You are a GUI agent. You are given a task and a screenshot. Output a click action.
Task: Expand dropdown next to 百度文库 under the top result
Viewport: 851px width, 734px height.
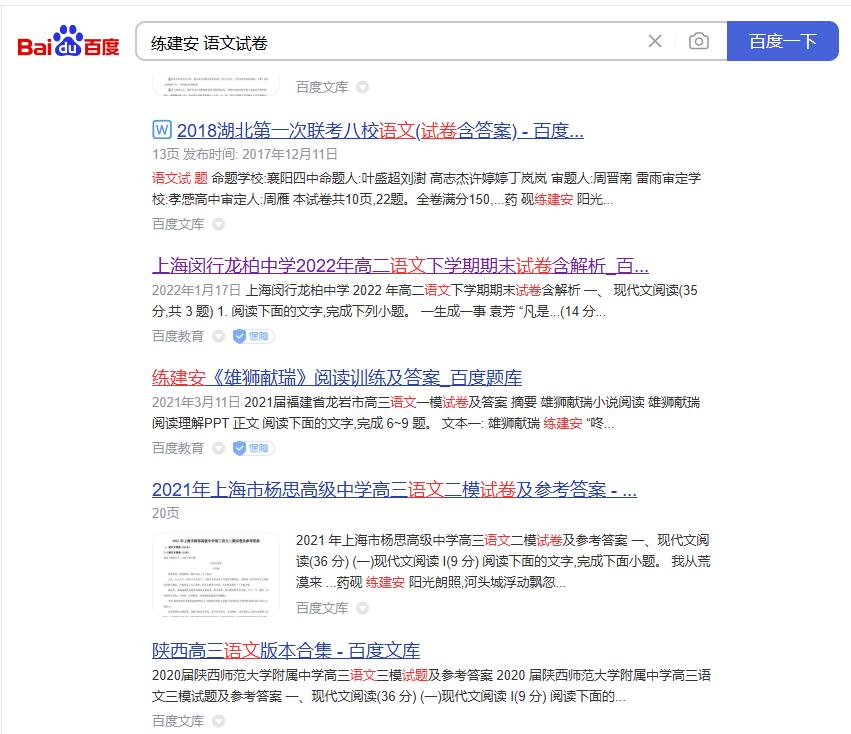363,87
